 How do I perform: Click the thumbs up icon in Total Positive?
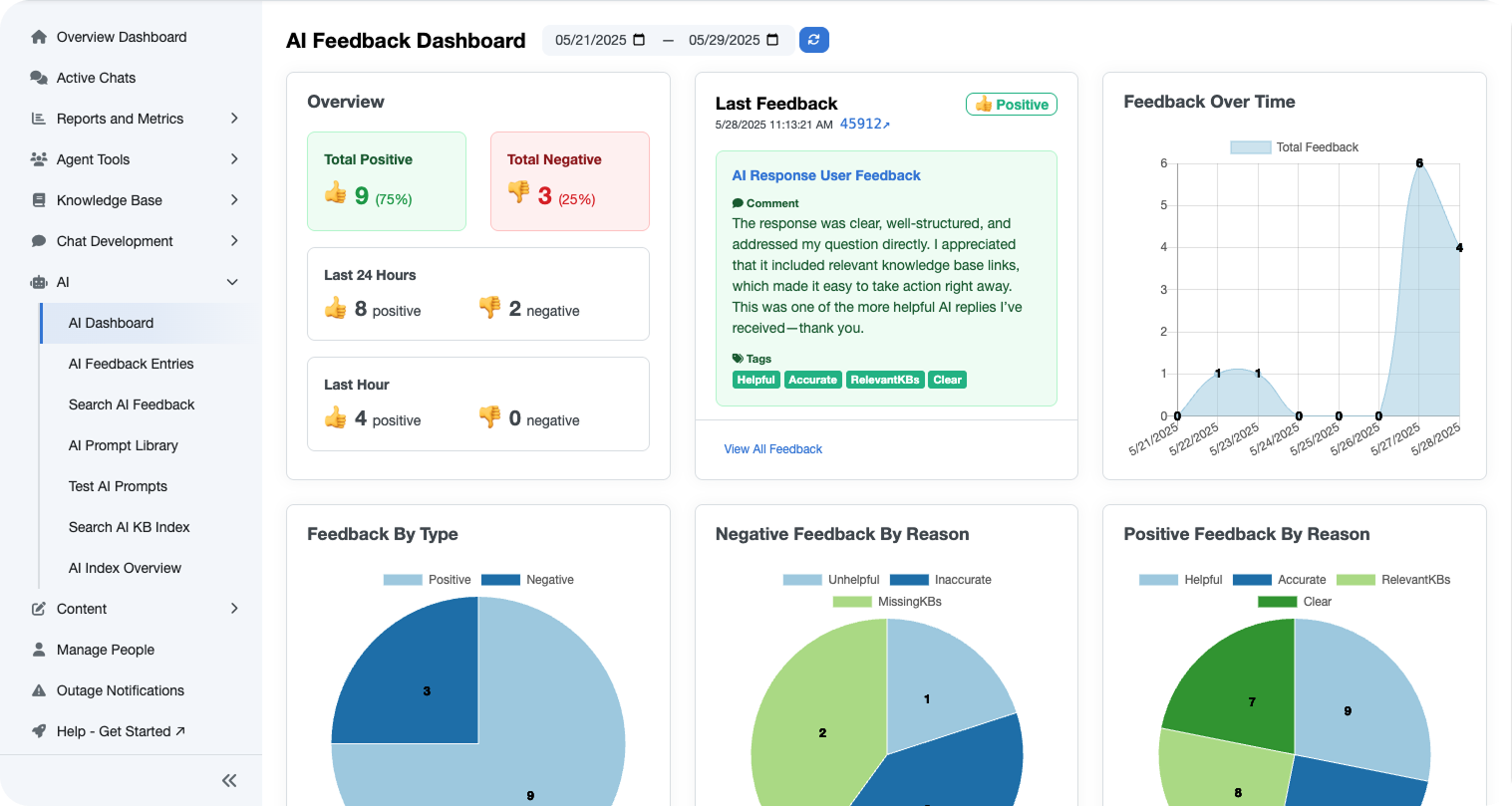coord(336,192)
